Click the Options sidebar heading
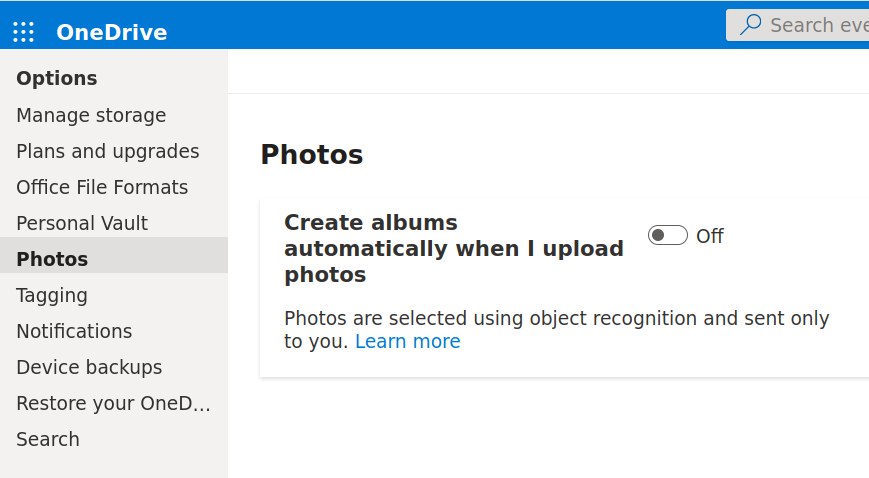 (x=57, y=79)
